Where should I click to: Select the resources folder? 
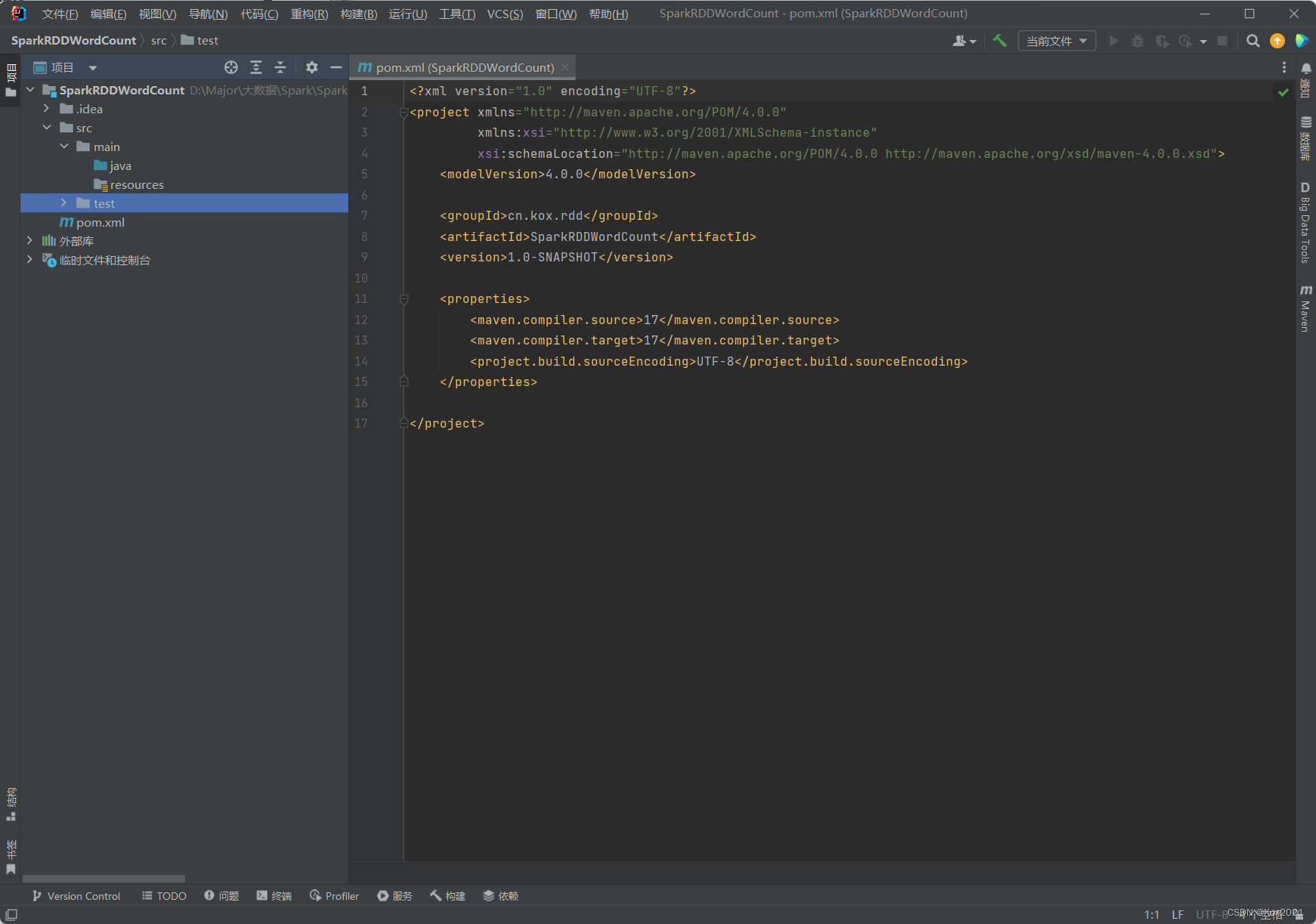pyautogui.click(x=128, y=184)
